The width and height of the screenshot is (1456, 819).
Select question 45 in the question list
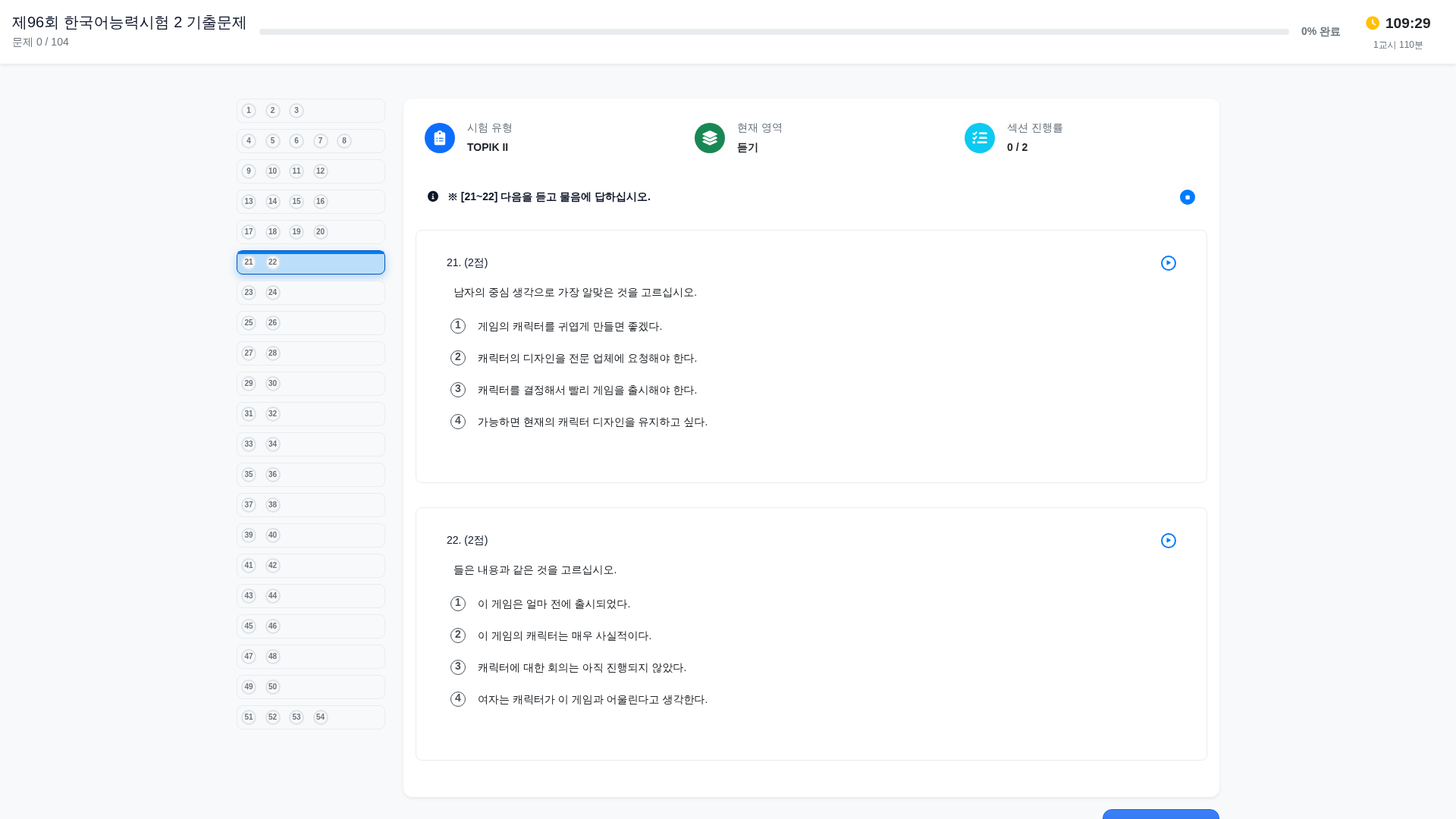[x=248, y=626]
